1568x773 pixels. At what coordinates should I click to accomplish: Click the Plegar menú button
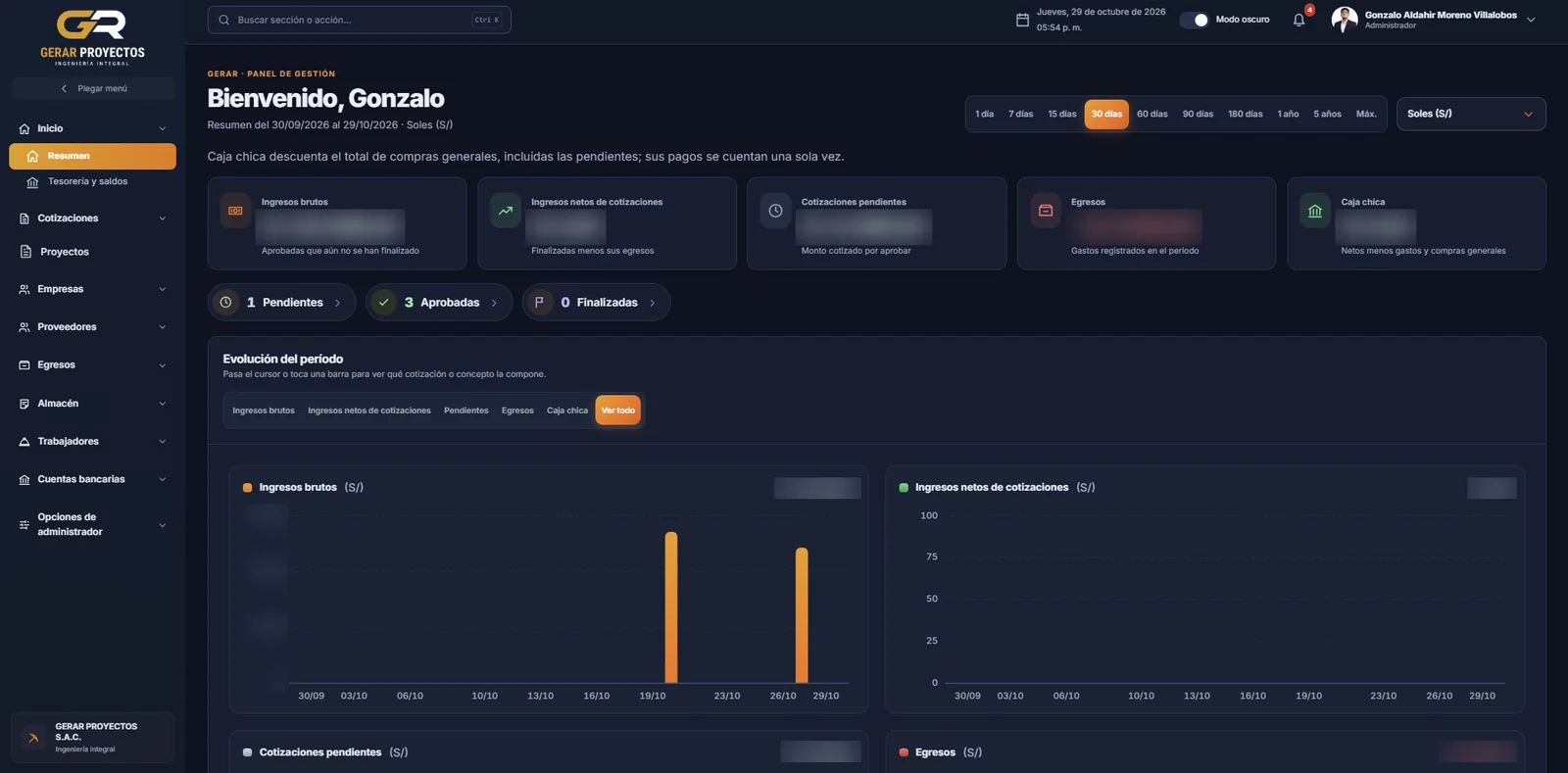(x=93, y=88)
